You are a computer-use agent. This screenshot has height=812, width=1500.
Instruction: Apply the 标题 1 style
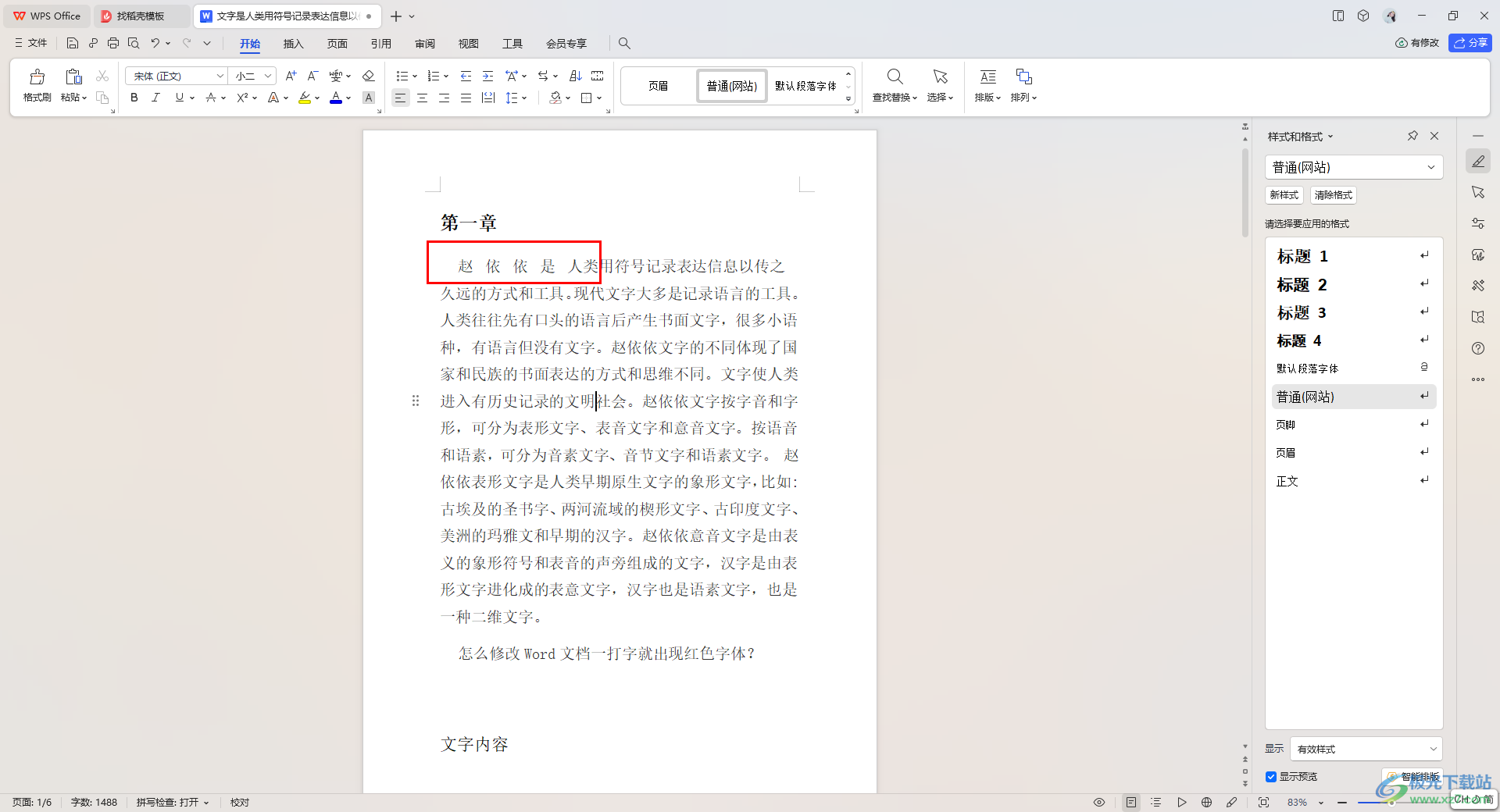[1354, 256]
